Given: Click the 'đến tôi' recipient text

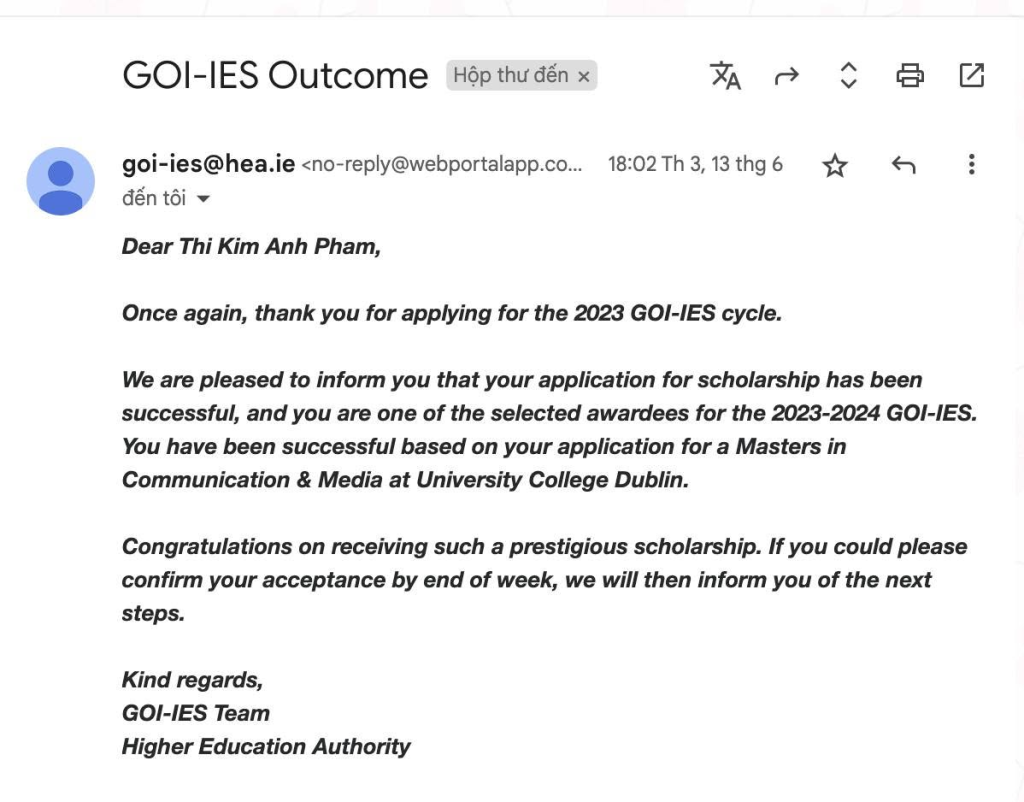Looking at the screenshot, I should (154, 198).
